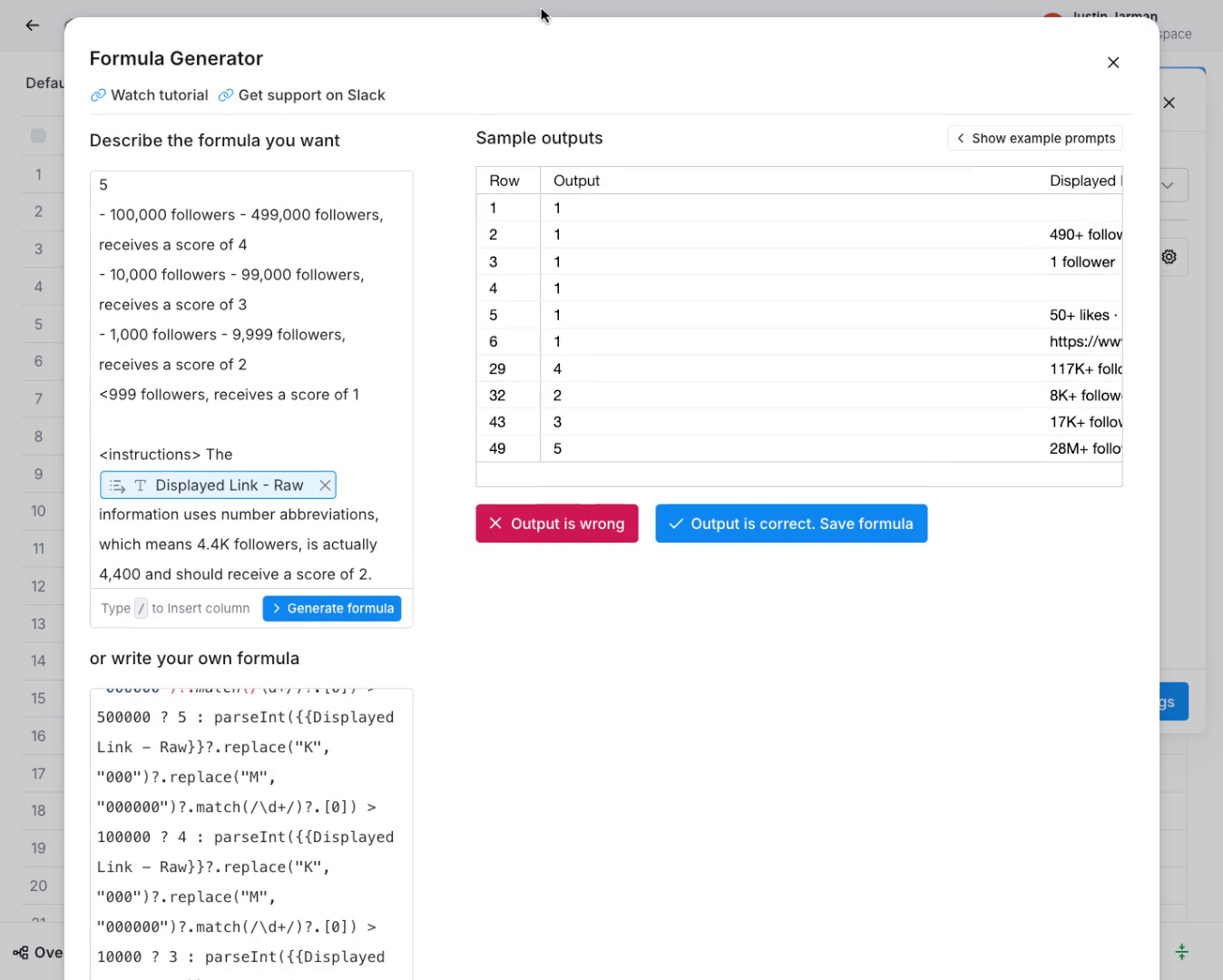Click the slash key hint for insert column
Image resolution: width=1223 pixels, height=980 pixels.
click(x=141, y=609)
